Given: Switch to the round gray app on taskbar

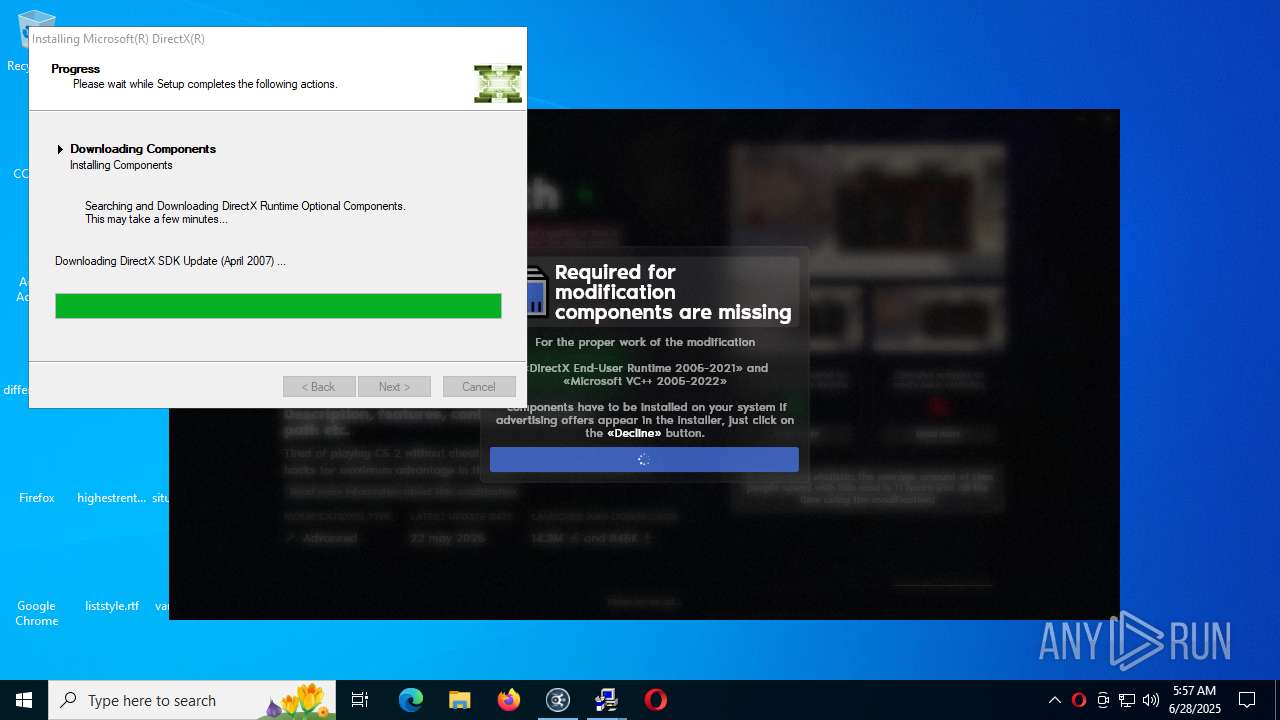Looking at the screenshot, I should pos(557,700).
